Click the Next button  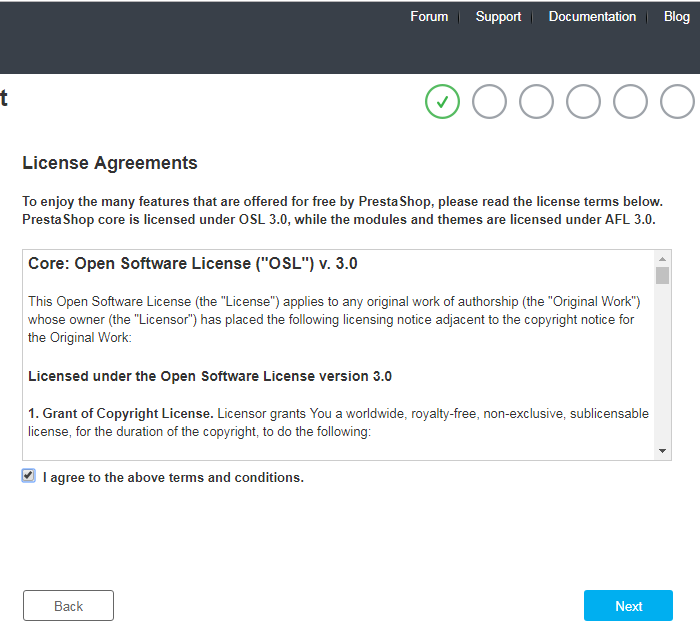(x=628, y=606)
